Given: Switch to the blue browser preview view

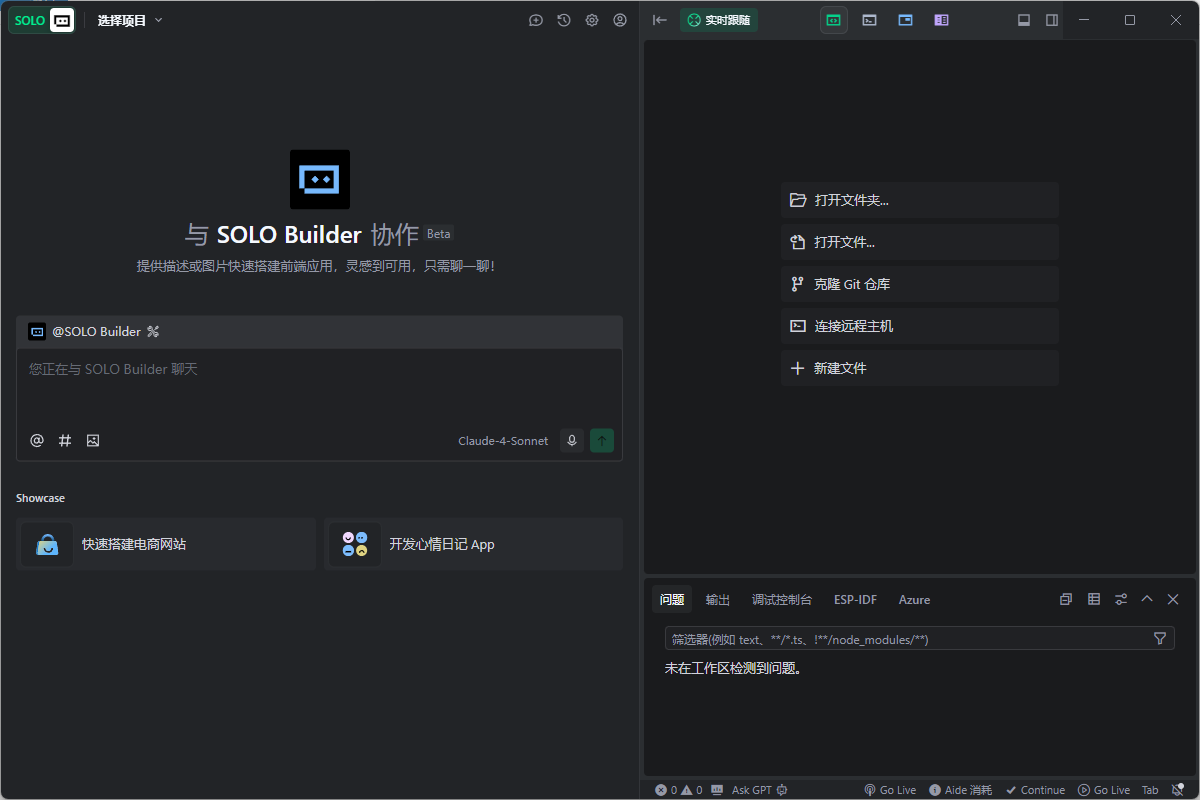Looking at the screenshot, I should point(906,20).
